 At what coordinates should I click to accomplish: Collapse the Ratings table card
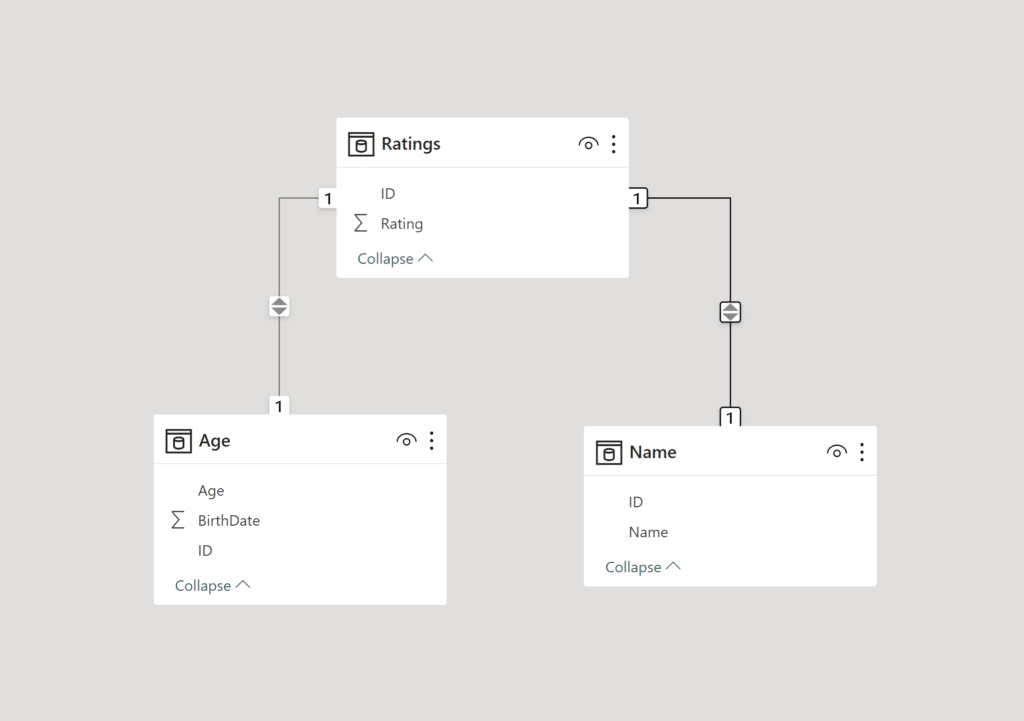click(x=395, y=259)
